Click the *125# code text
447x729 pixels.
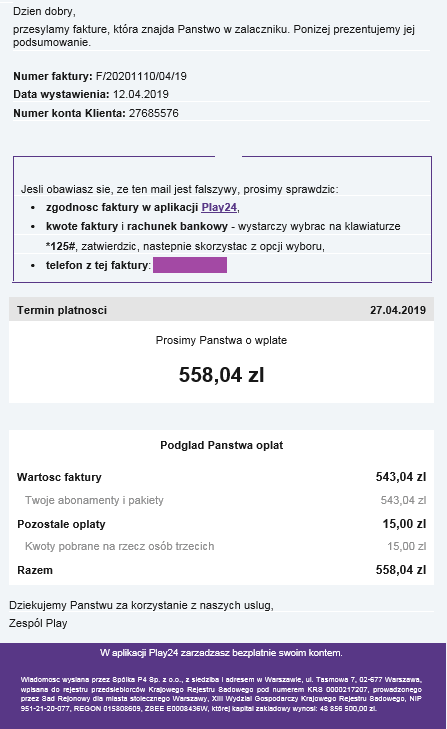pos(60,246)
